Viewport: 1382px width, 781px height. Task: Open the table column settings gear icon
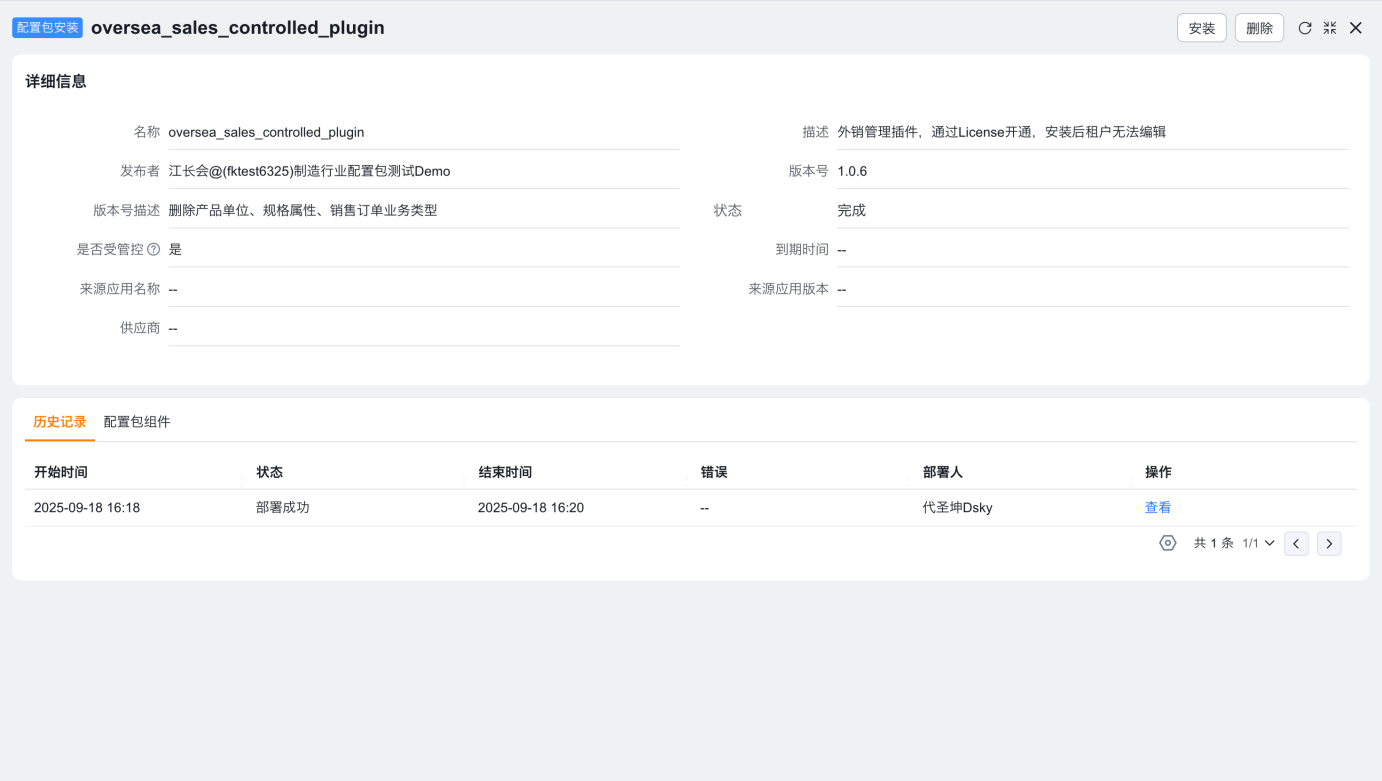pyautogui.click(x=1167, y=543)
